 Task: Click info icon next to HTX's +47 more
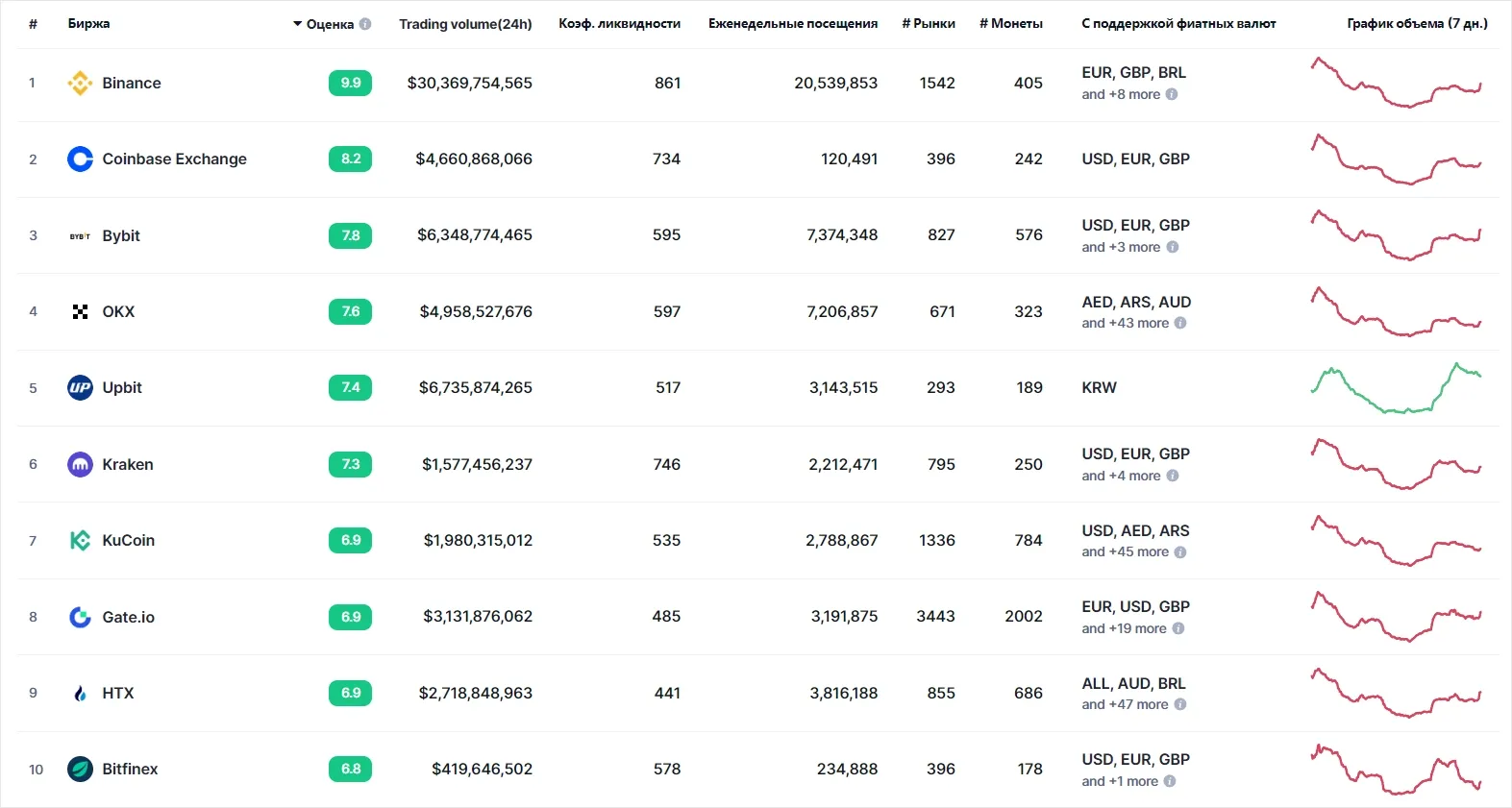pyautogui.click(x=1180, y=704)
